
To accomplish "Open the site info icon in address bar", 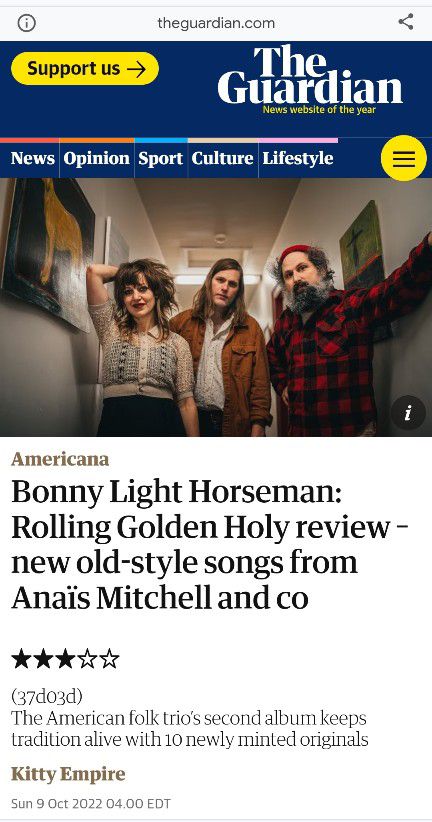I will [x=26, y=23].
